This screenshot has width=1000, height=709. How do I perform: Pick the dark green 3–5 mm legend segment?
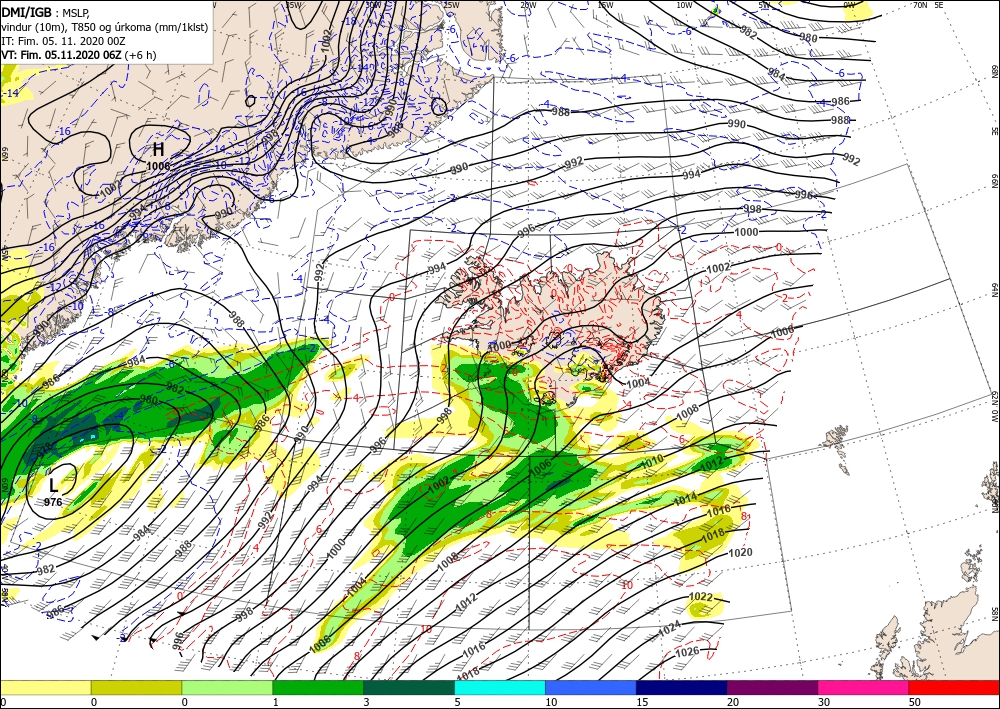point(409,687)
